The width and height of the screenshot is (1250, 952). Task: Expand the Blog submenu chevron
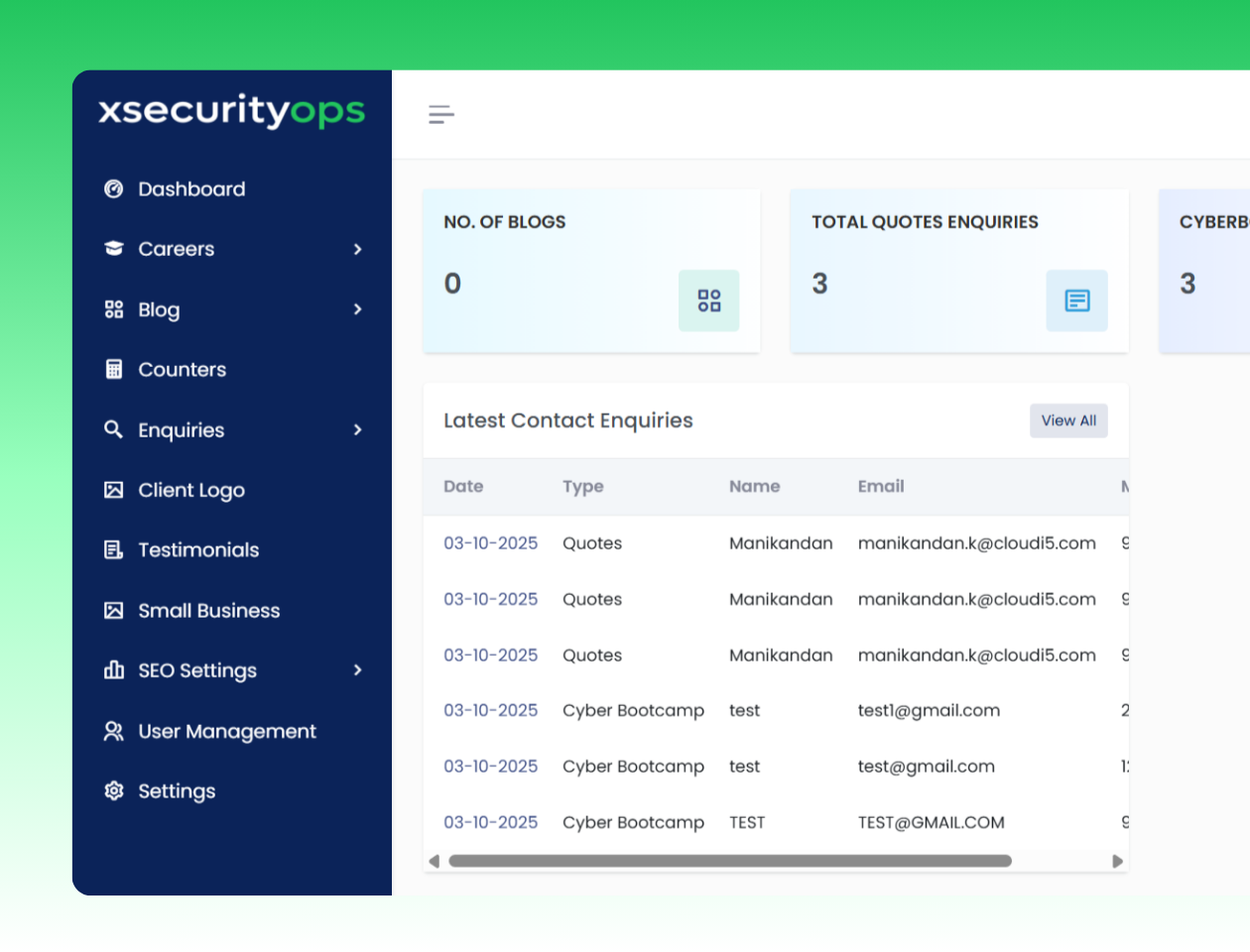click(x=358, y=309)
